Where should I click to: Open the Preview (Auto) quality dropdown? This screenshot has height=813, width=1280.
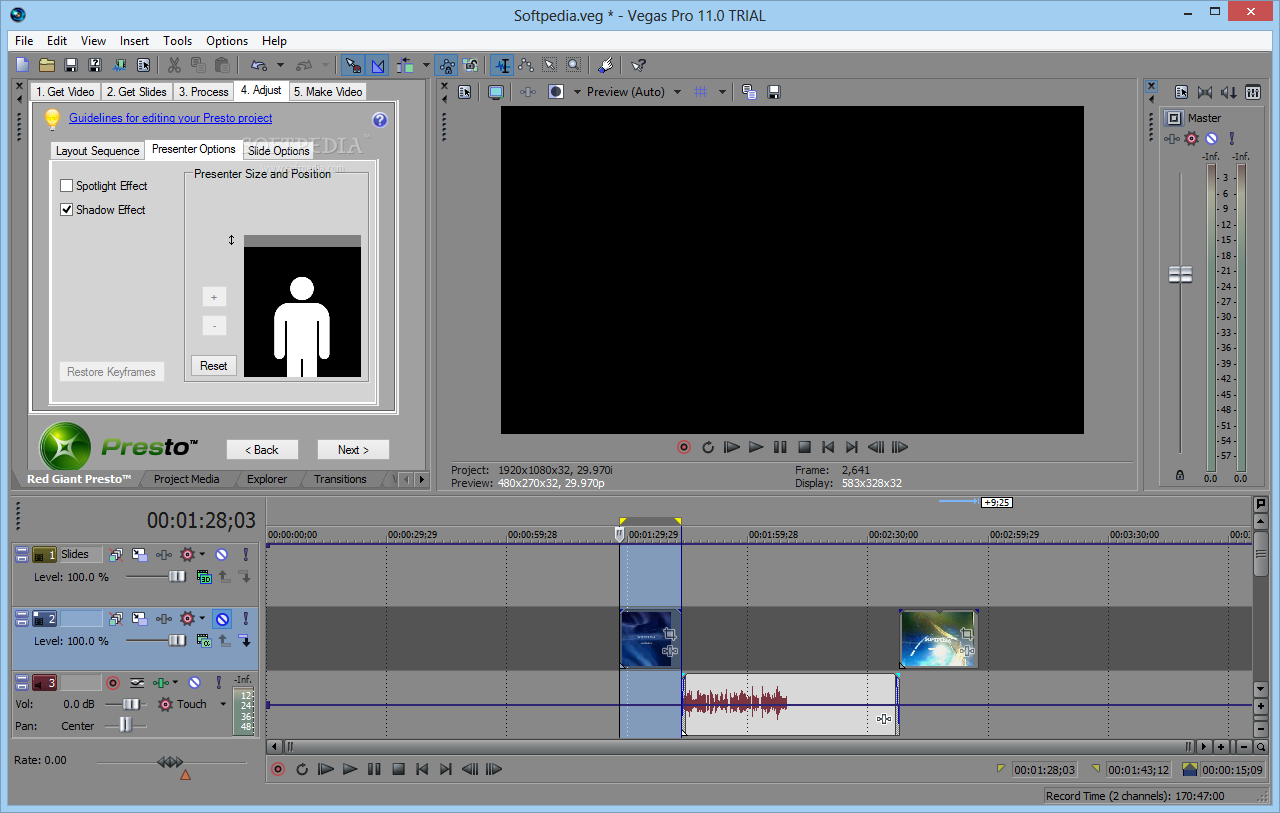[x=677, y=92]
